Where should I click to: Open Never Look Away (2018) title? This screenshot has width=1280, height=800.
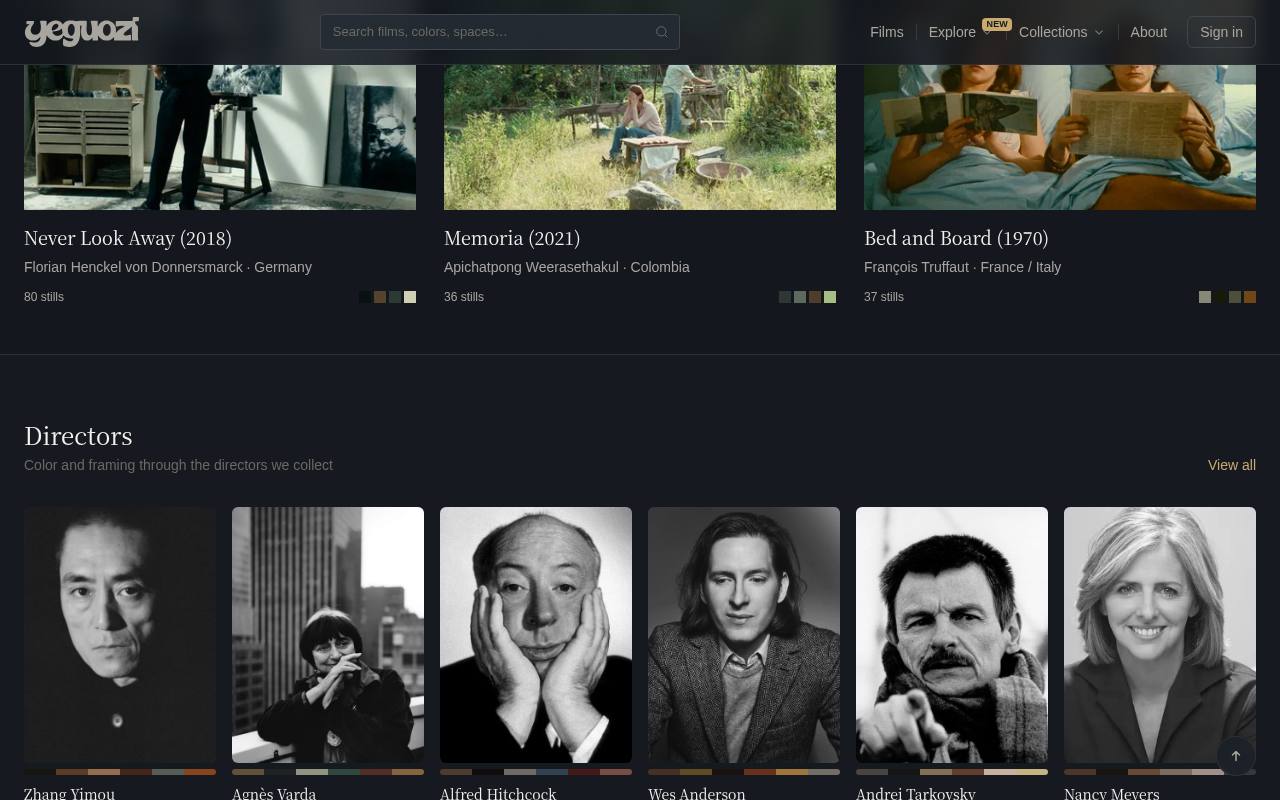coord(128,238)
